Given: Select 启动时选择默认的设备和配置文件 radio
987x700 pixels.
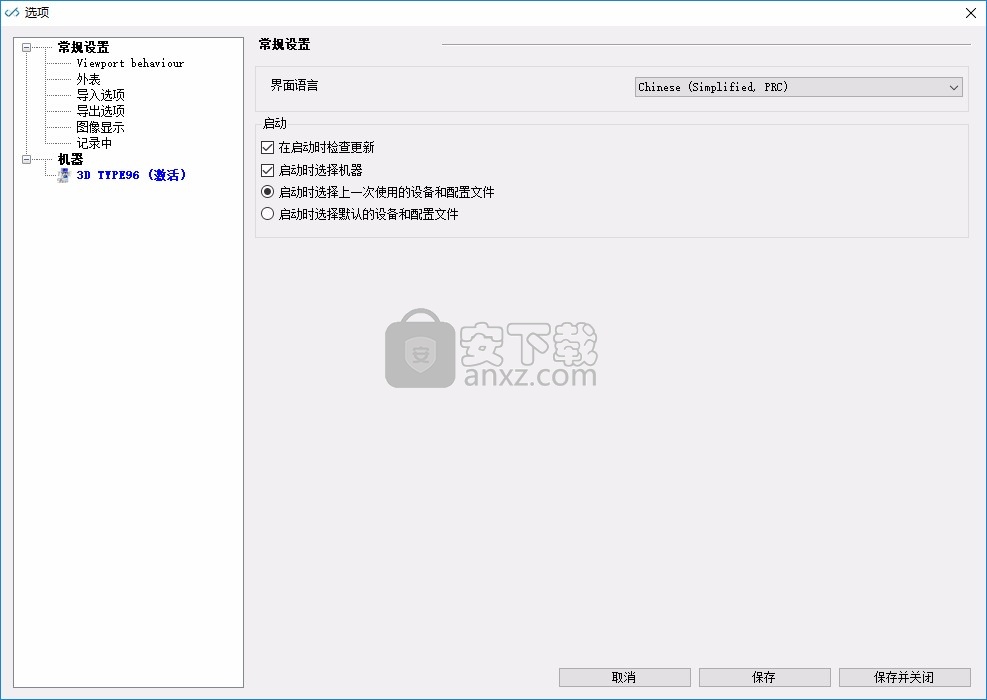Looking at the screenshot, I should (267, 213).
